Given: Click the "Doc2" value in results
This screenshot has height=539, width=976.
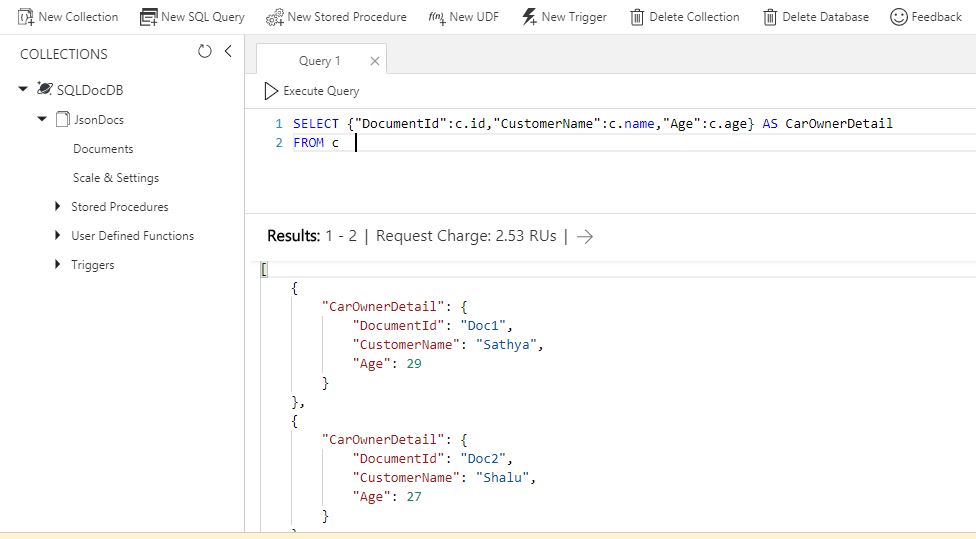Looking at the screenshot, I should (483, 459).
